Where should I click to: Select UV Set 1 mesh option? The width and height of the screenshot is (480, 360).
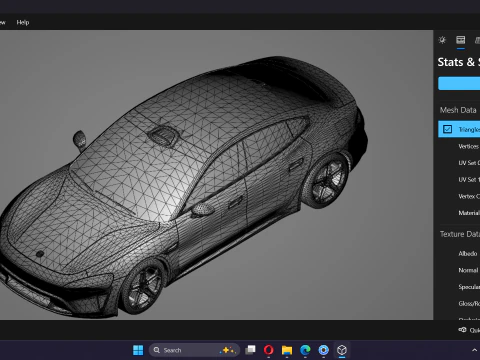tap(469, 179)
